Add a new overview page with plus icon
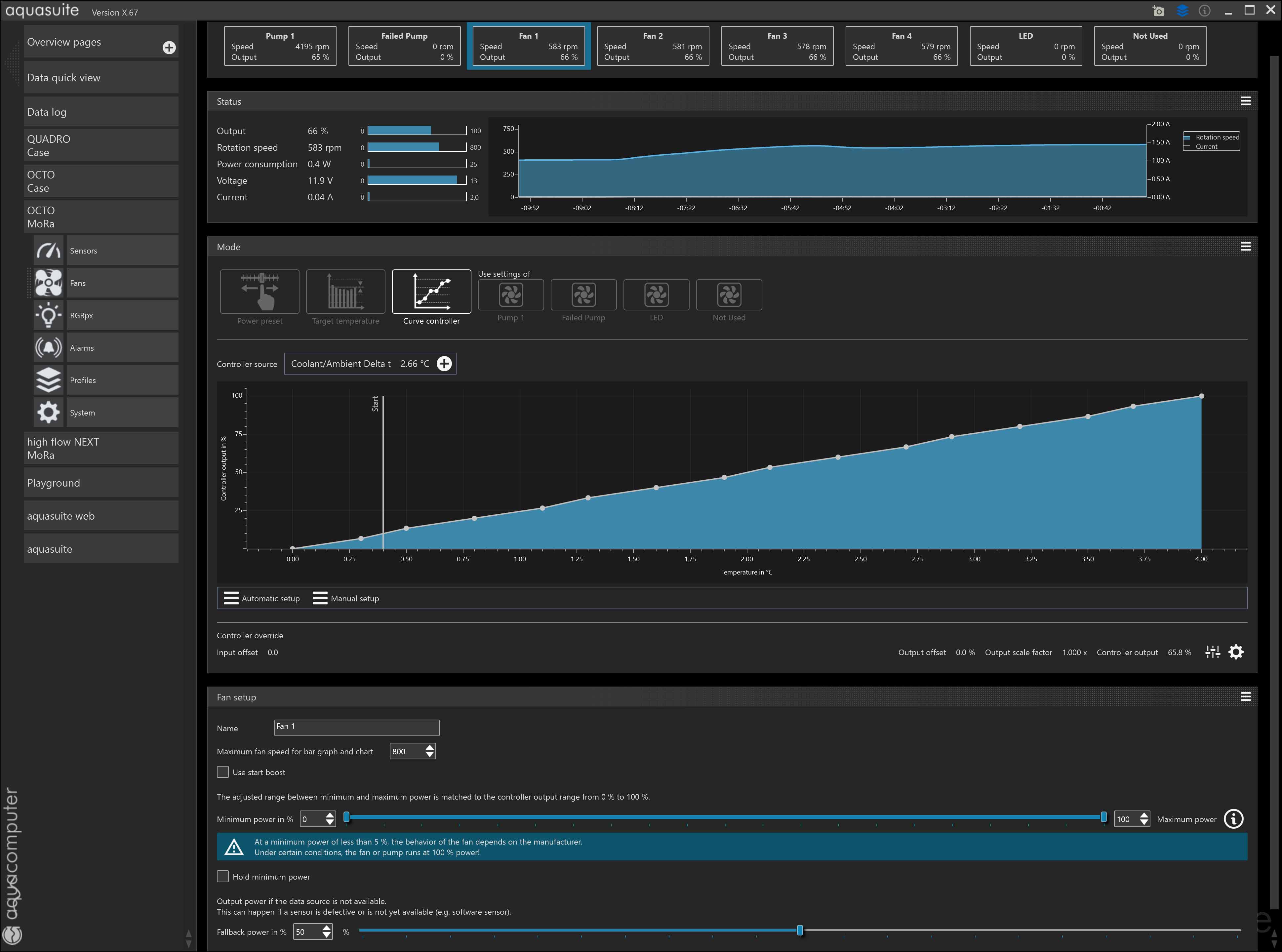This screenshot has width=1282, height=952. tap(169, 47)
